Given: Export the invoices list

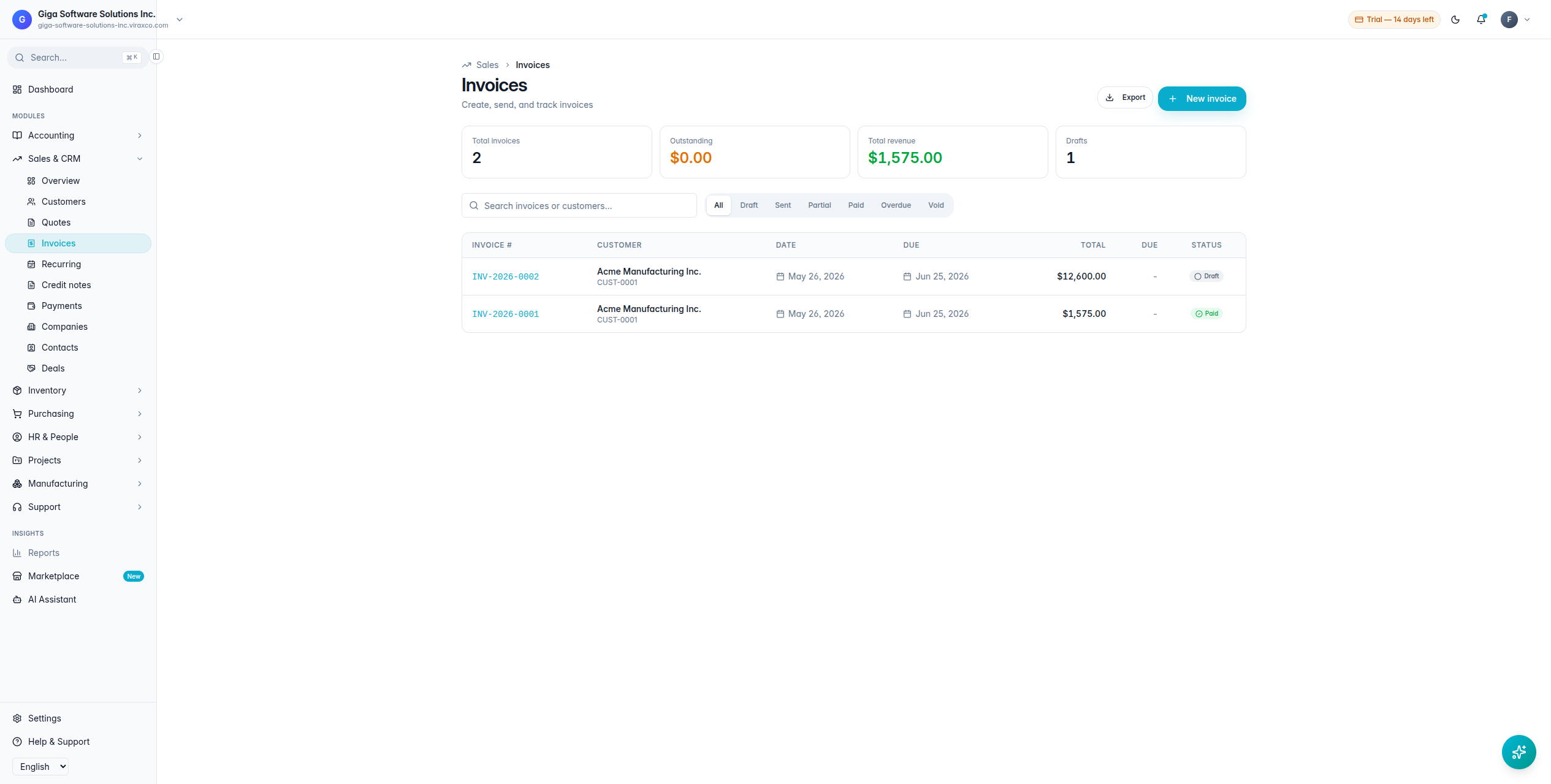Looking at the screenshot, I should coord(1125,97).
